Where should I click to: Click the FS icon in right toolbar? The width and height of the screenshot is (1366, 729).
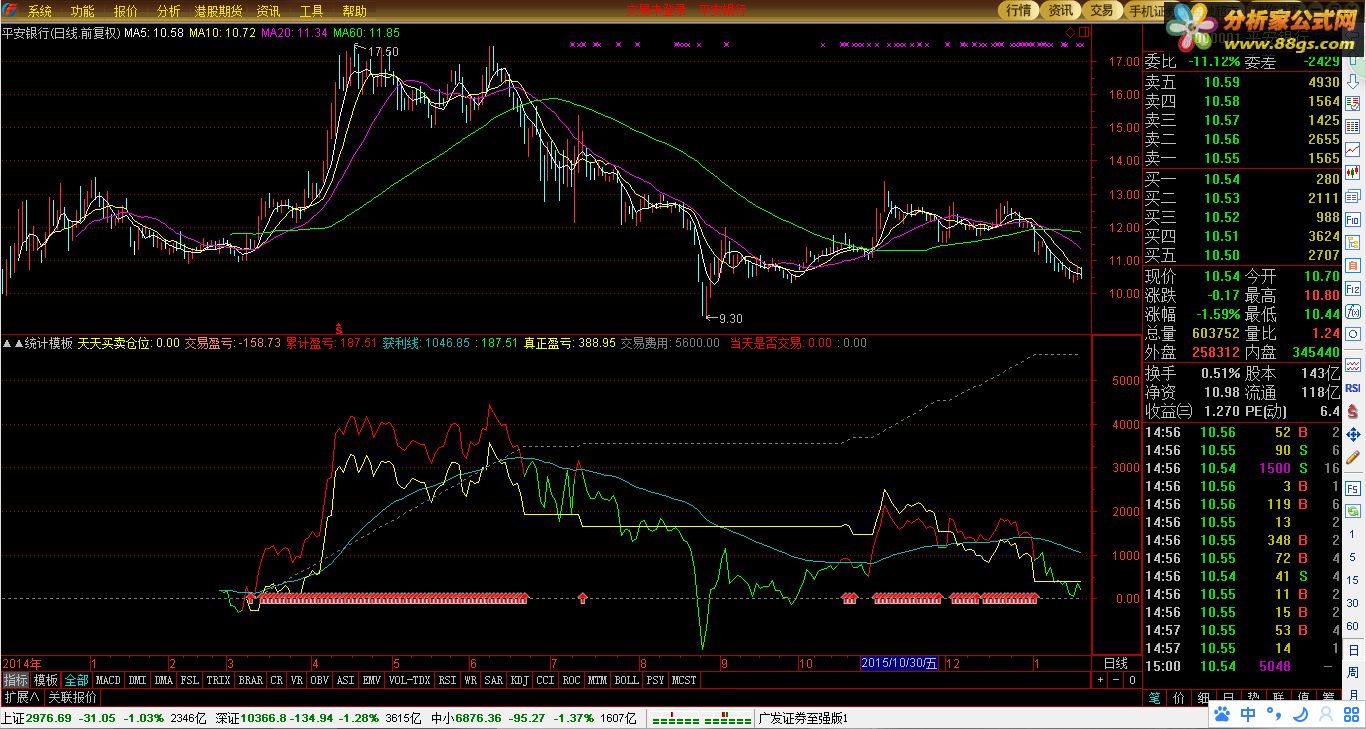pos(1352,488)
